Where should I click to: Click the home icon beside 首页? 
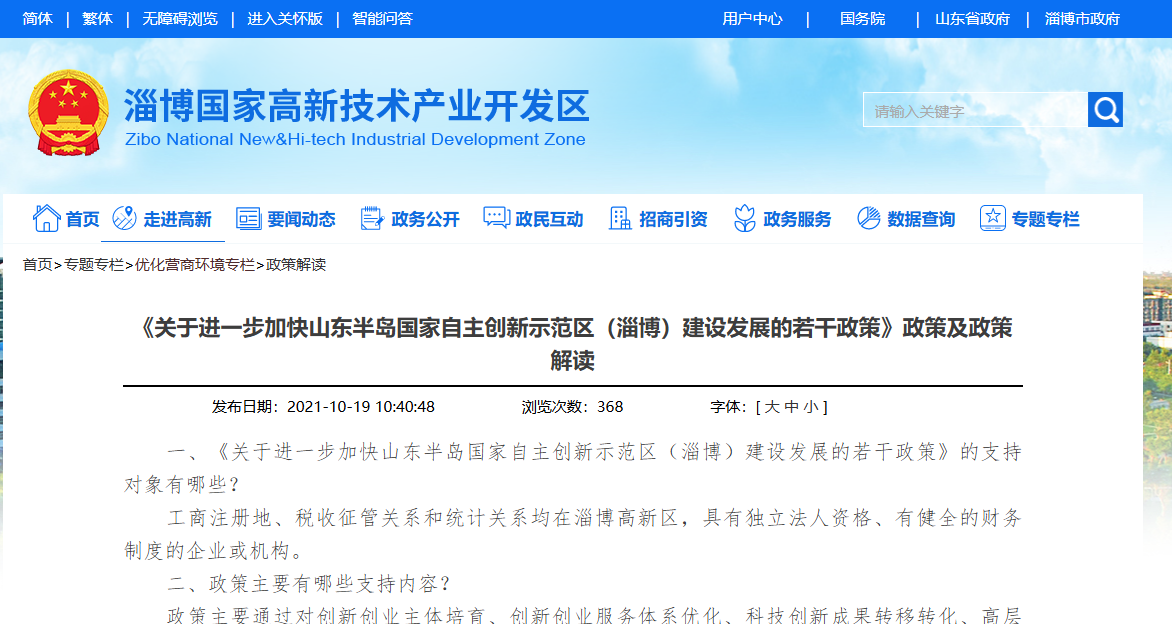pyautogui.click(x=46, y=217)
